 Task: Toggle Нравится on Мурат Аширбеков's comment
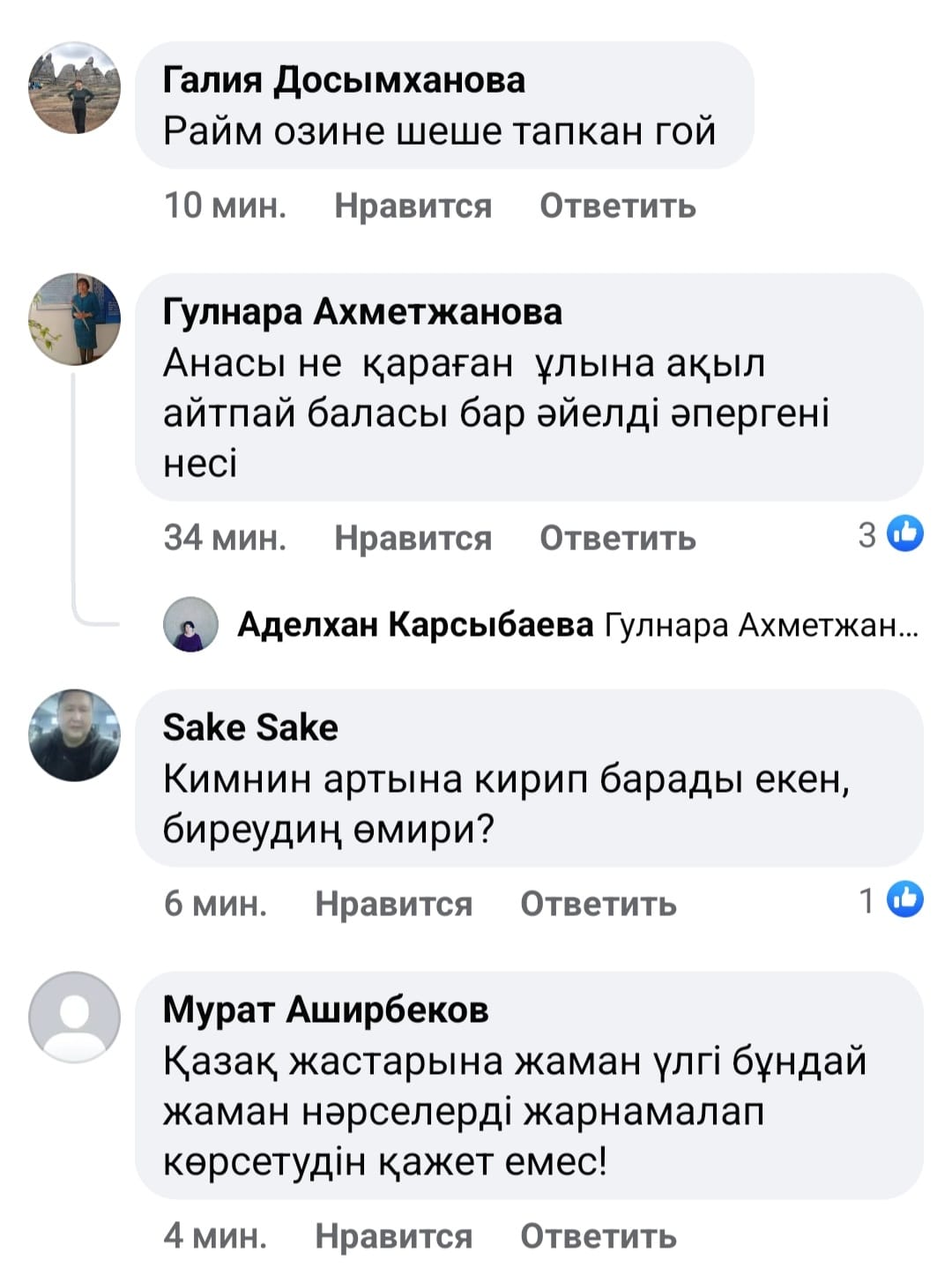(393, 1236)
